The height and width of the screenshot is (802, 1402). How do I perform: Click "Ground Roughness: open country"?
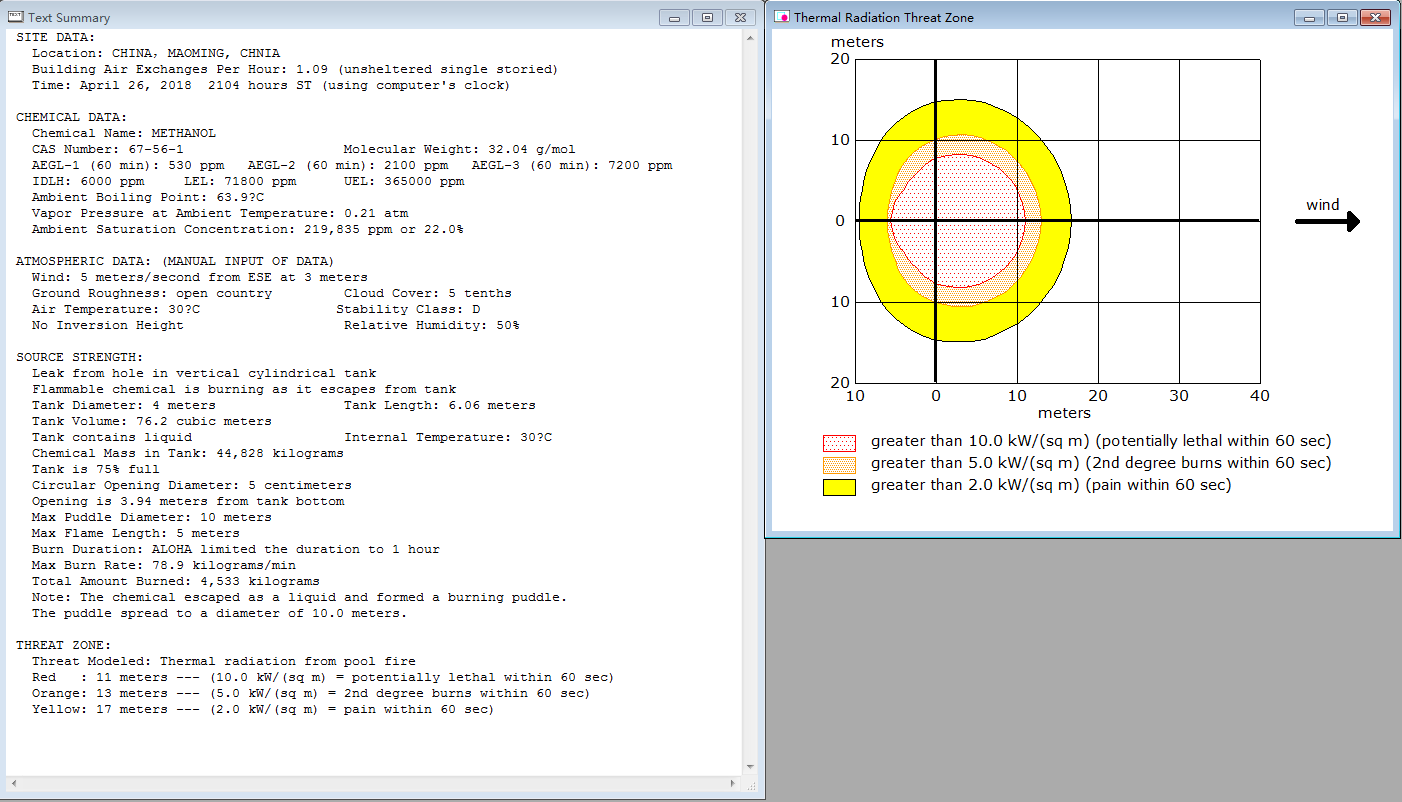(152, 293)
